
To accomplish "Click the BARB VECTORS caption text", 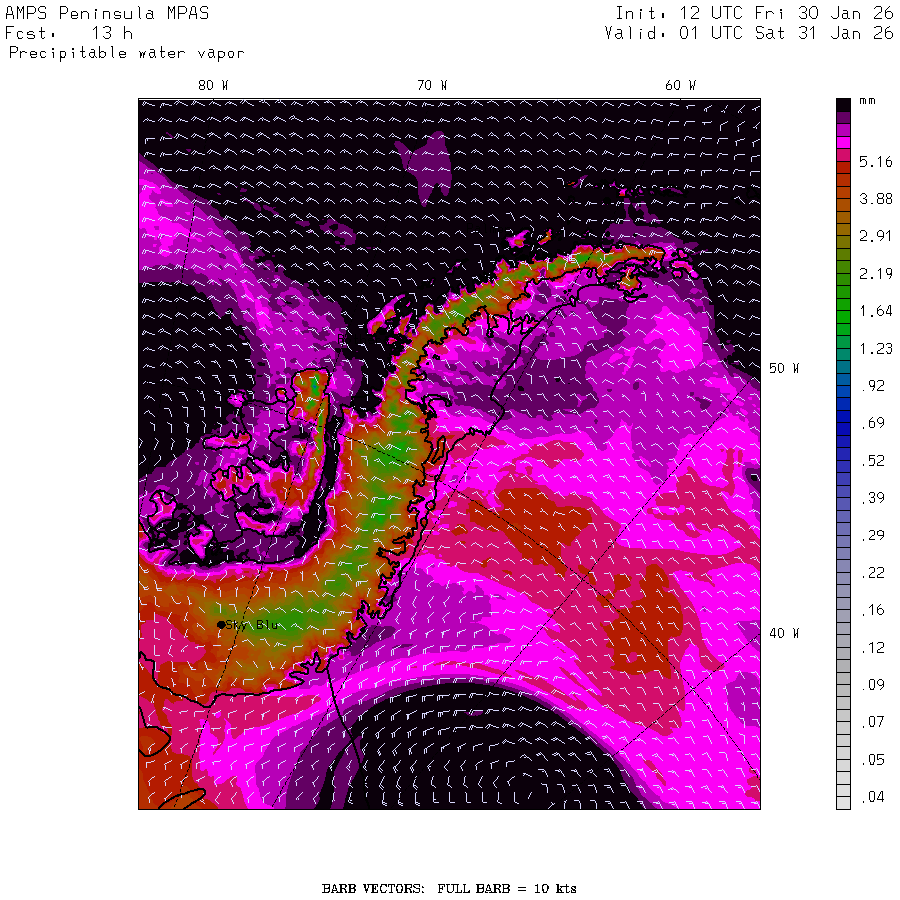I will (449, 888).
